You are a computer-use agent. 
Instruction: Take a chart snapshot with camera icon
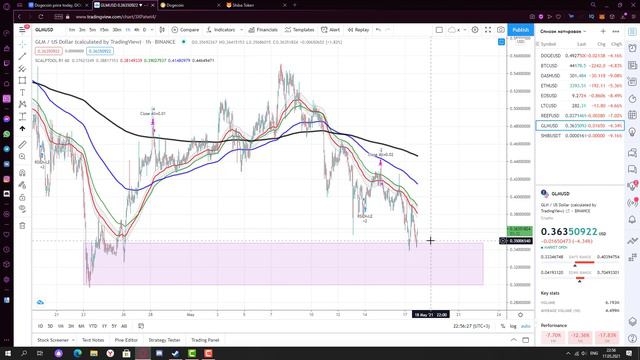(x=500, y=29)
